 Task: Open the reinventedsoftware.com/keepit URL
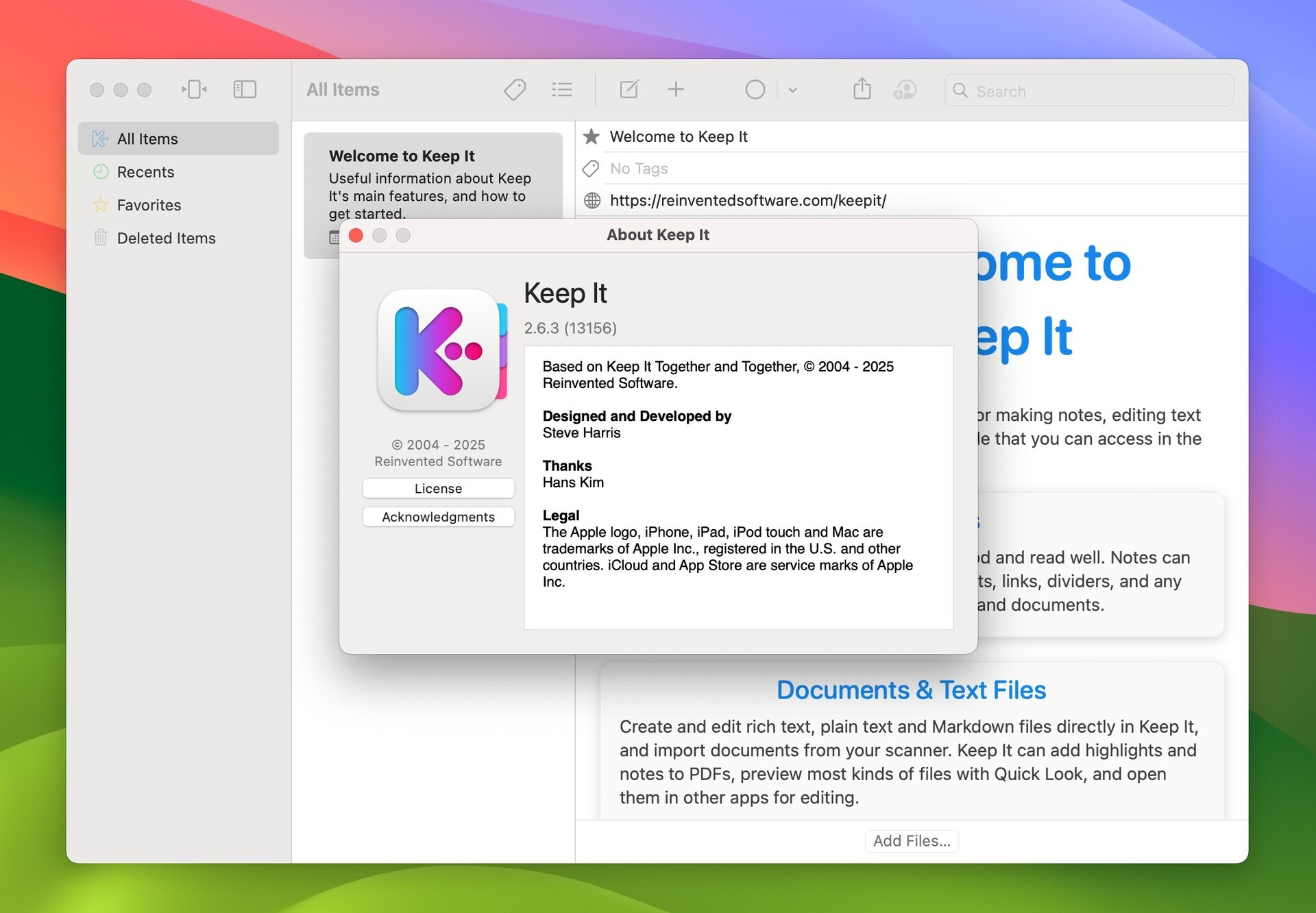tap(748, 201)
